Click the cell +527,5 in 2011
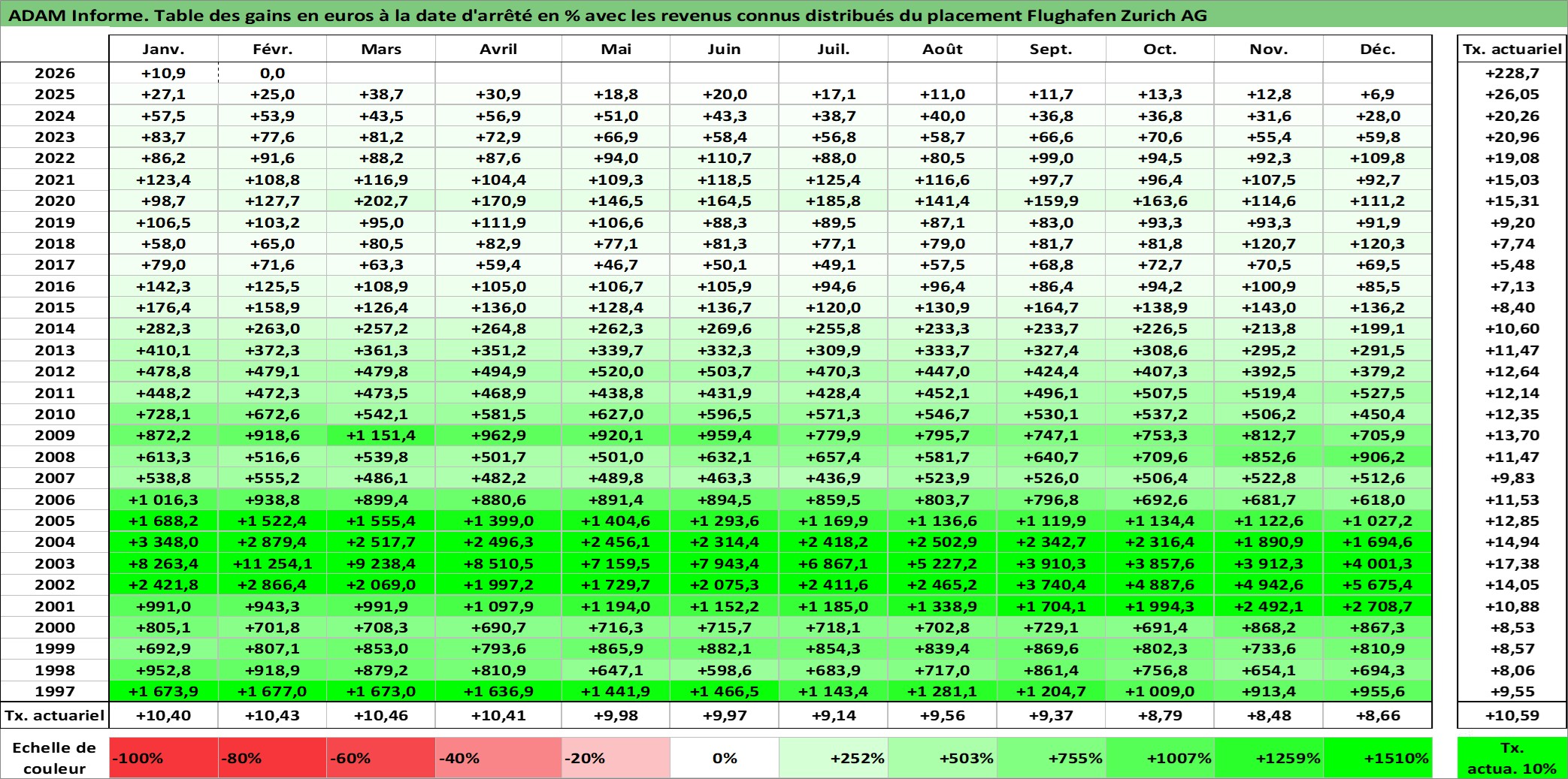1568x779 pixels. (1377, 393)
